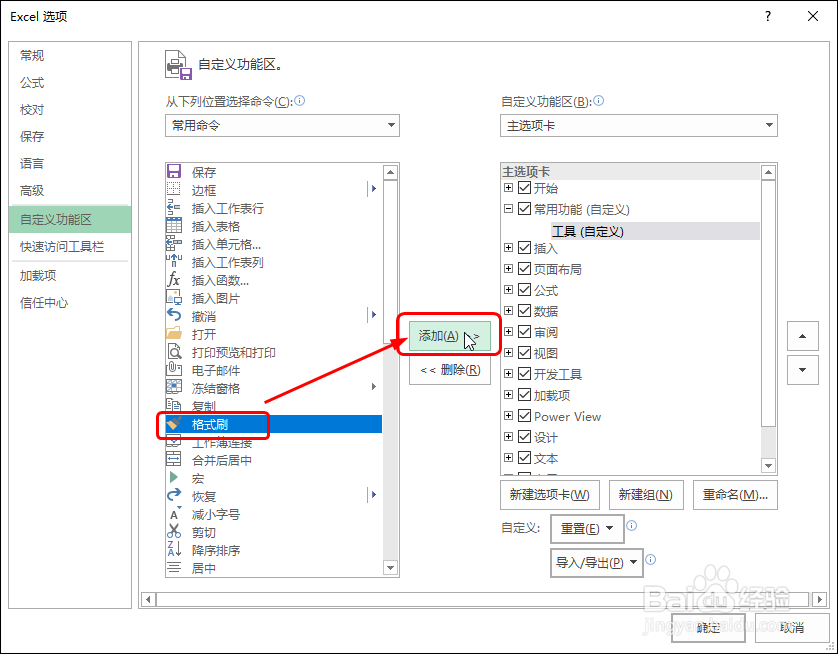Uncheck the 开始 tab checkbox
The image size is (838, 654).
[x=524, y=188]
